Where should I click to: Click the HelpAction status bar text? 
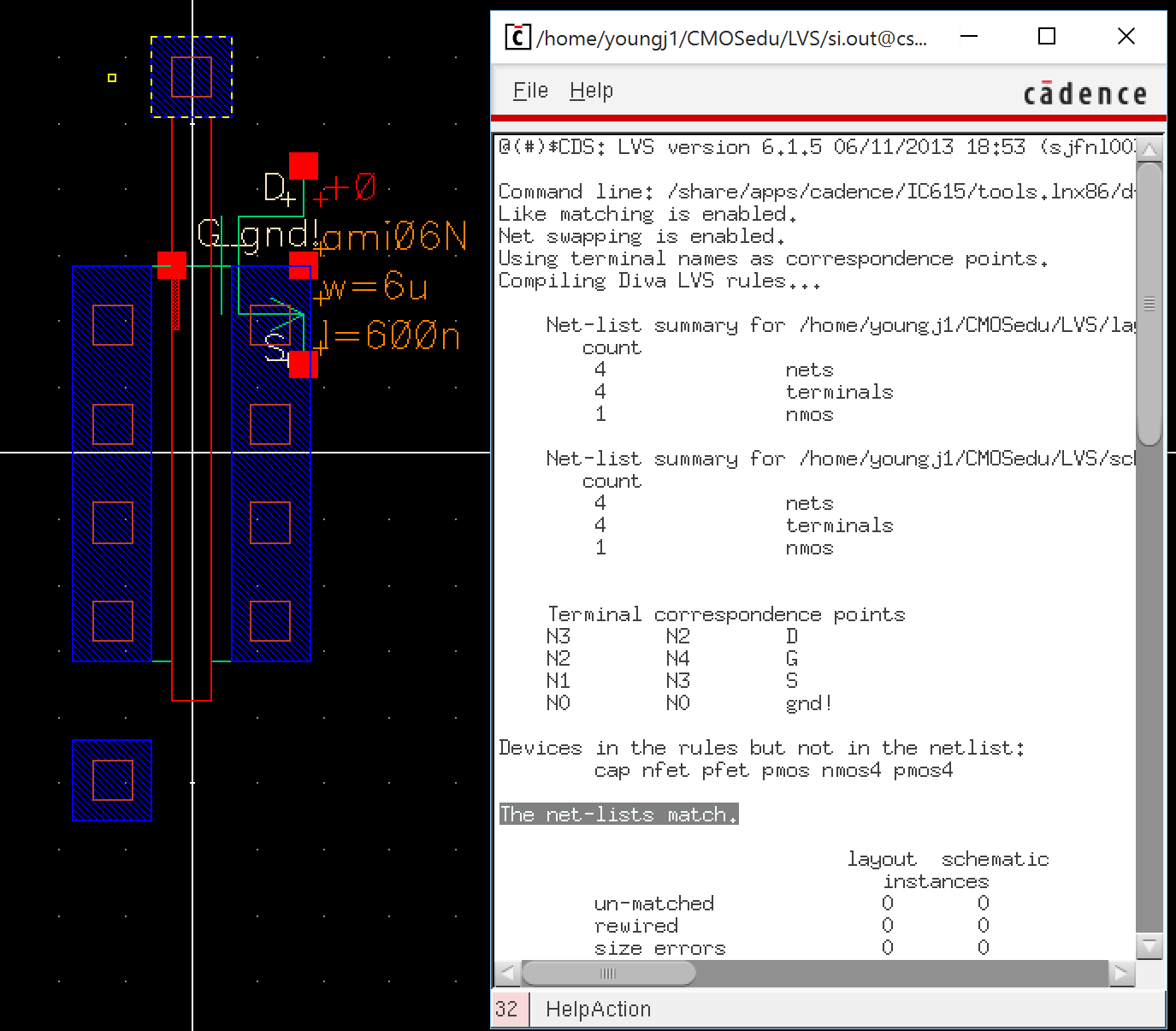(x=598, y=1010)
